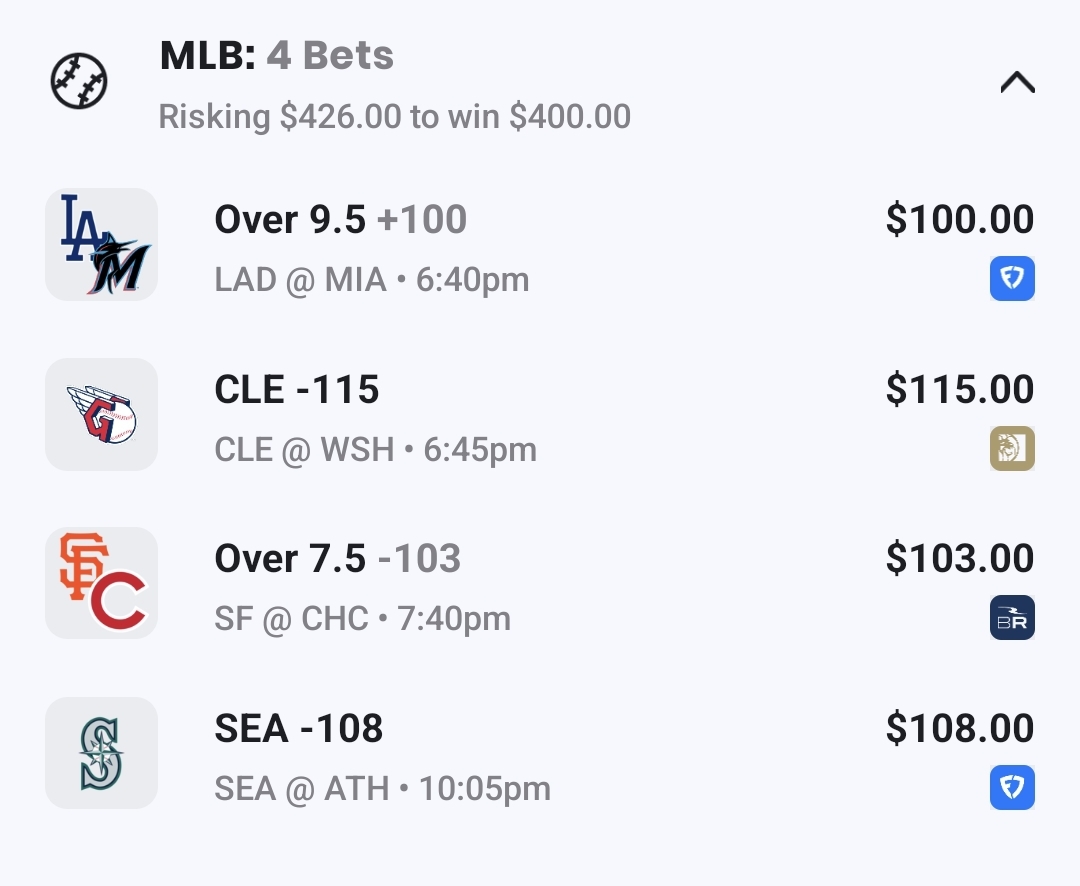Tap the Dodgers and Marlins logo icon

102,244
